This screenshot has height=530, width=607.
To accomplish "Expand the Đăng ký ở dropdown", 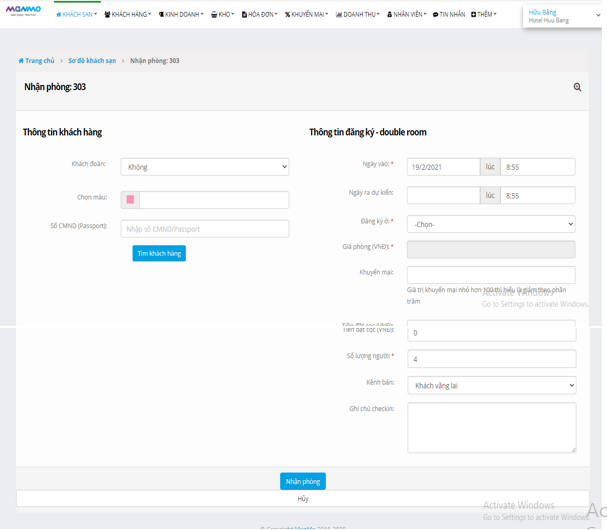I will coord(490,224).
